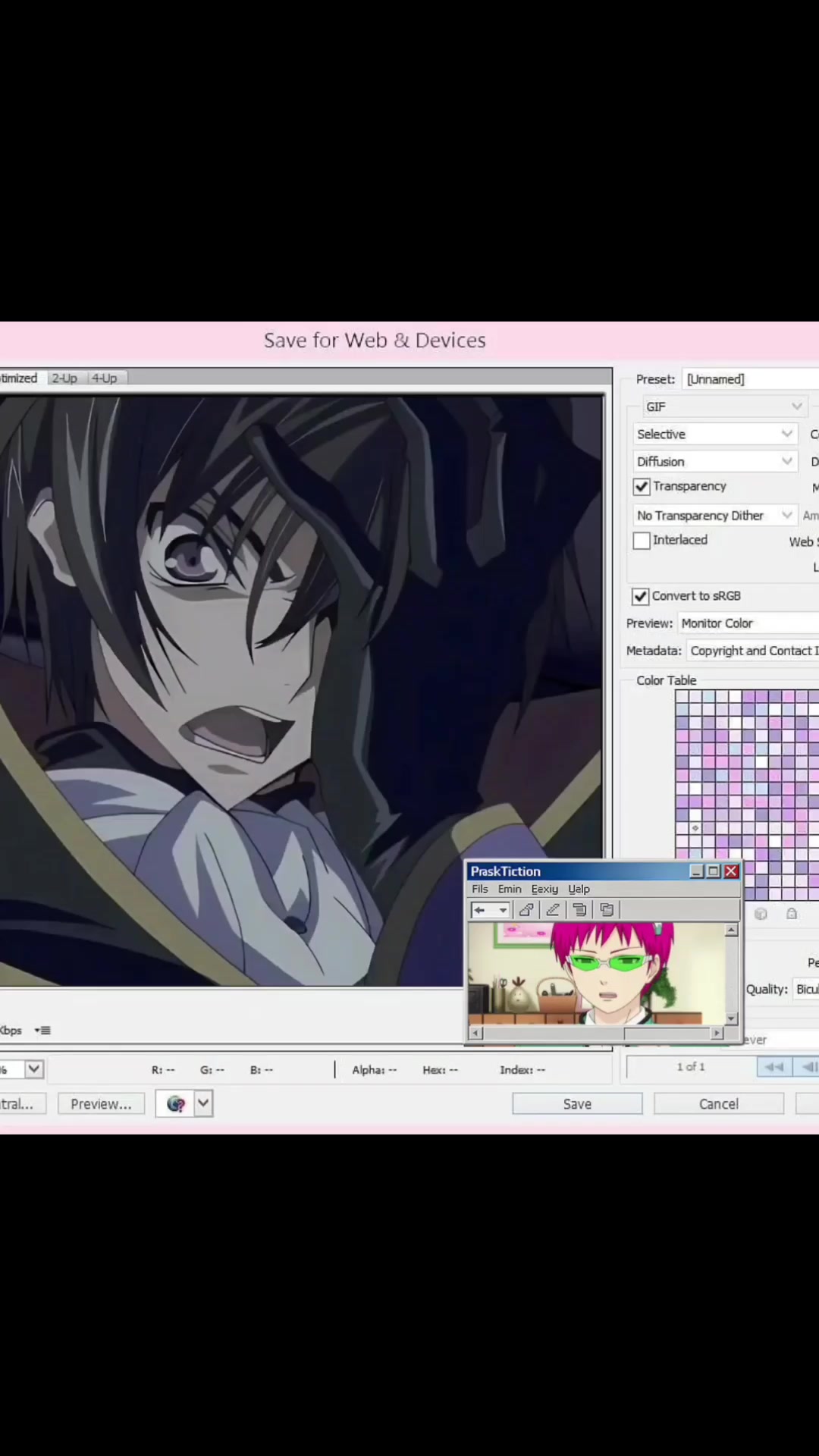Minimize the PraskTiction window
This screenshot has height=1456, width=819.
click(x=696, y=871)
